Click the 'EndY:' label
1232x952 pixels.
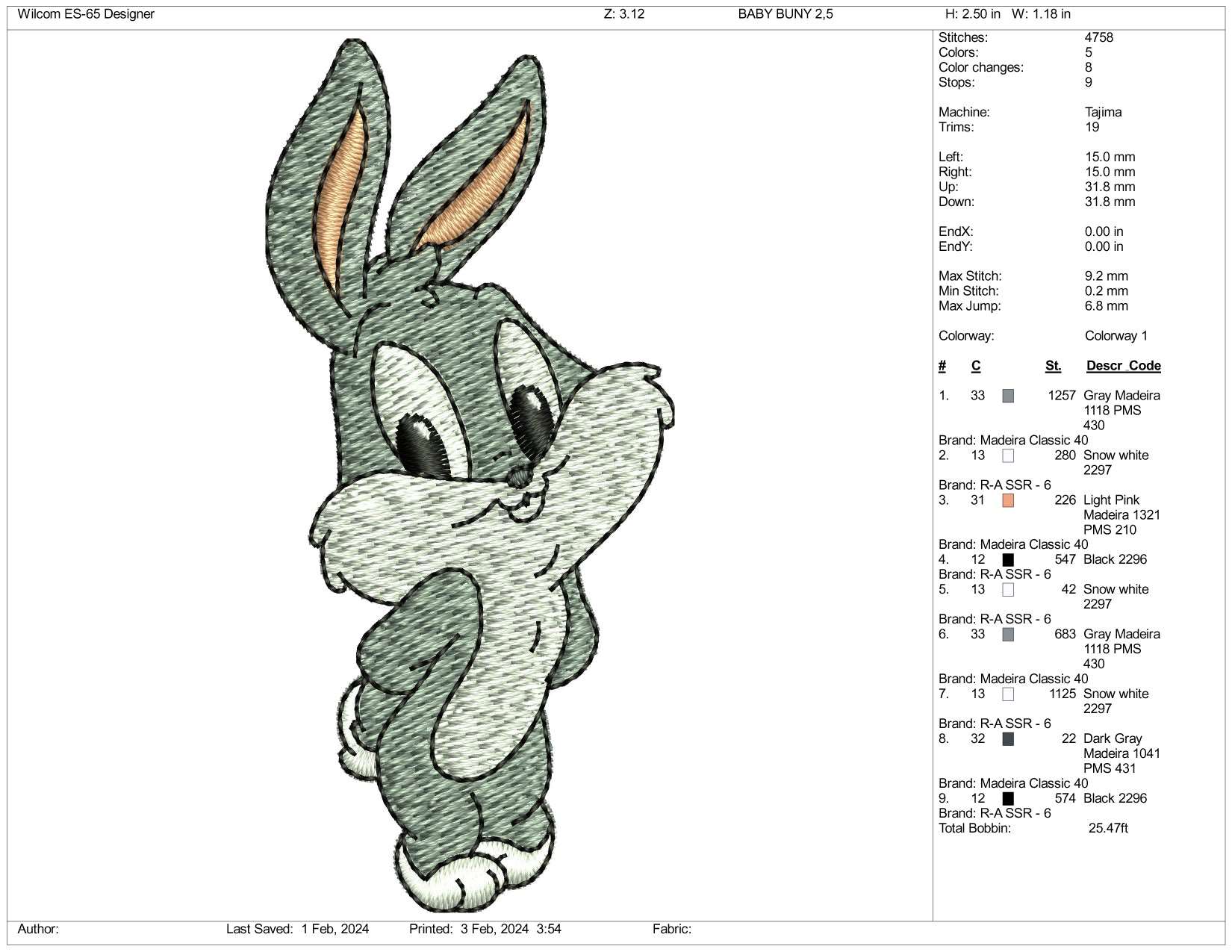pos(956,246)
